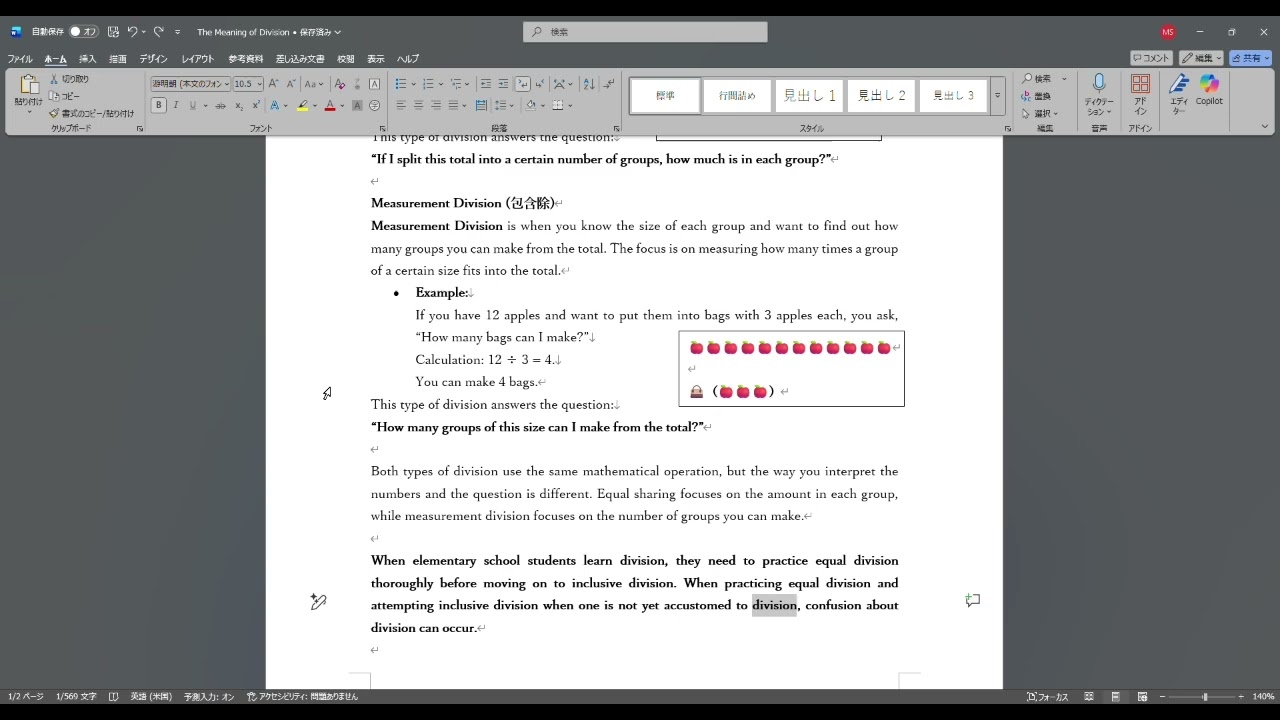Open the Editor (エディター)

(x=1179, y=94)
